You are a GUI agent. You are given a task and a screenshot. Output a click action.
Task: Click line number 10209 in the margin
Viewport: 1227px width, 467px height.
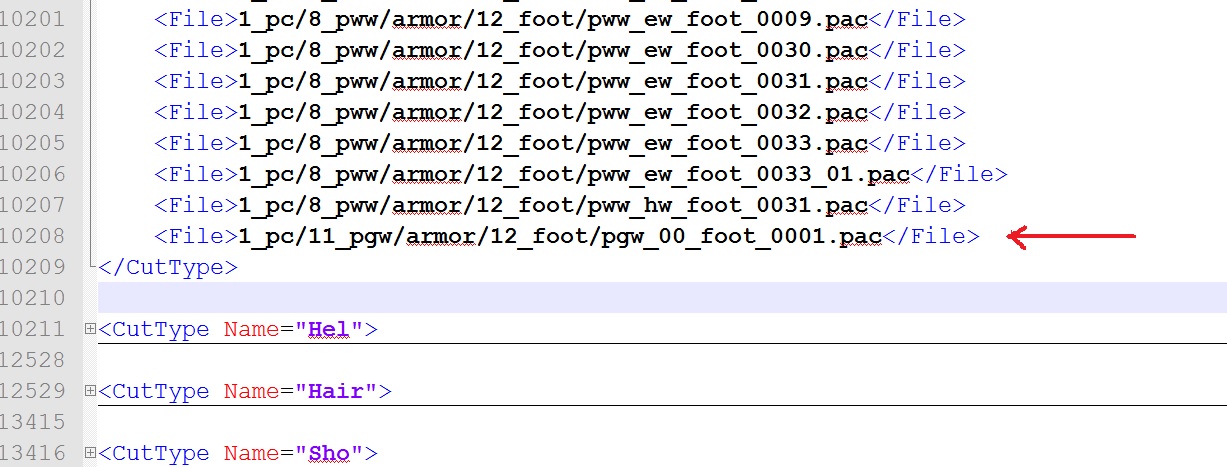pos(36,267)
